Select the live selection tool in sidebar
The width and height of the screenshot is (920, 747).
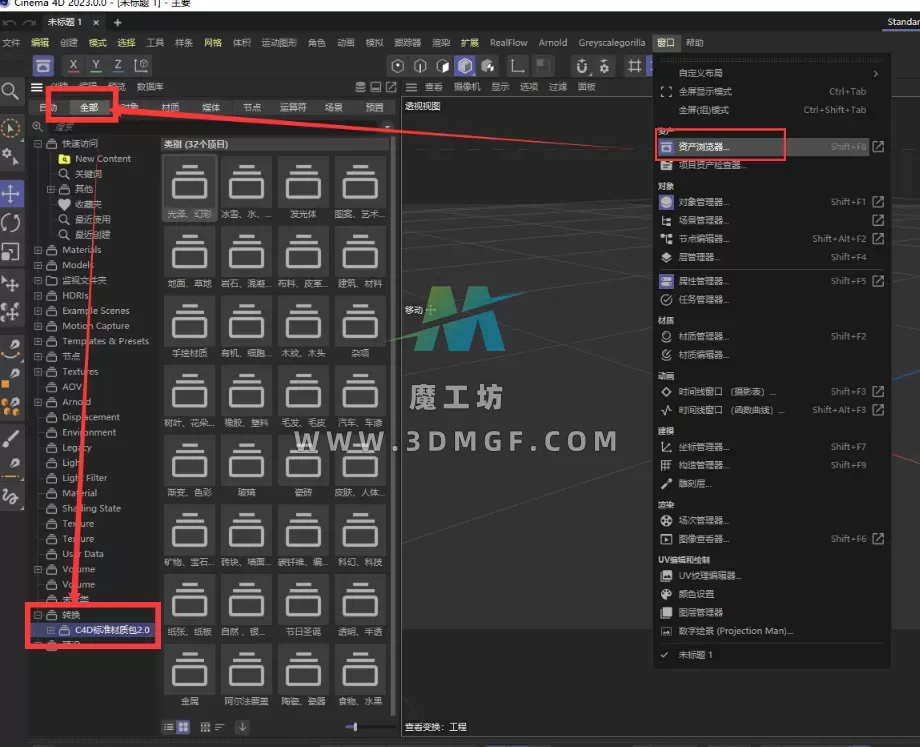(11, 129)
